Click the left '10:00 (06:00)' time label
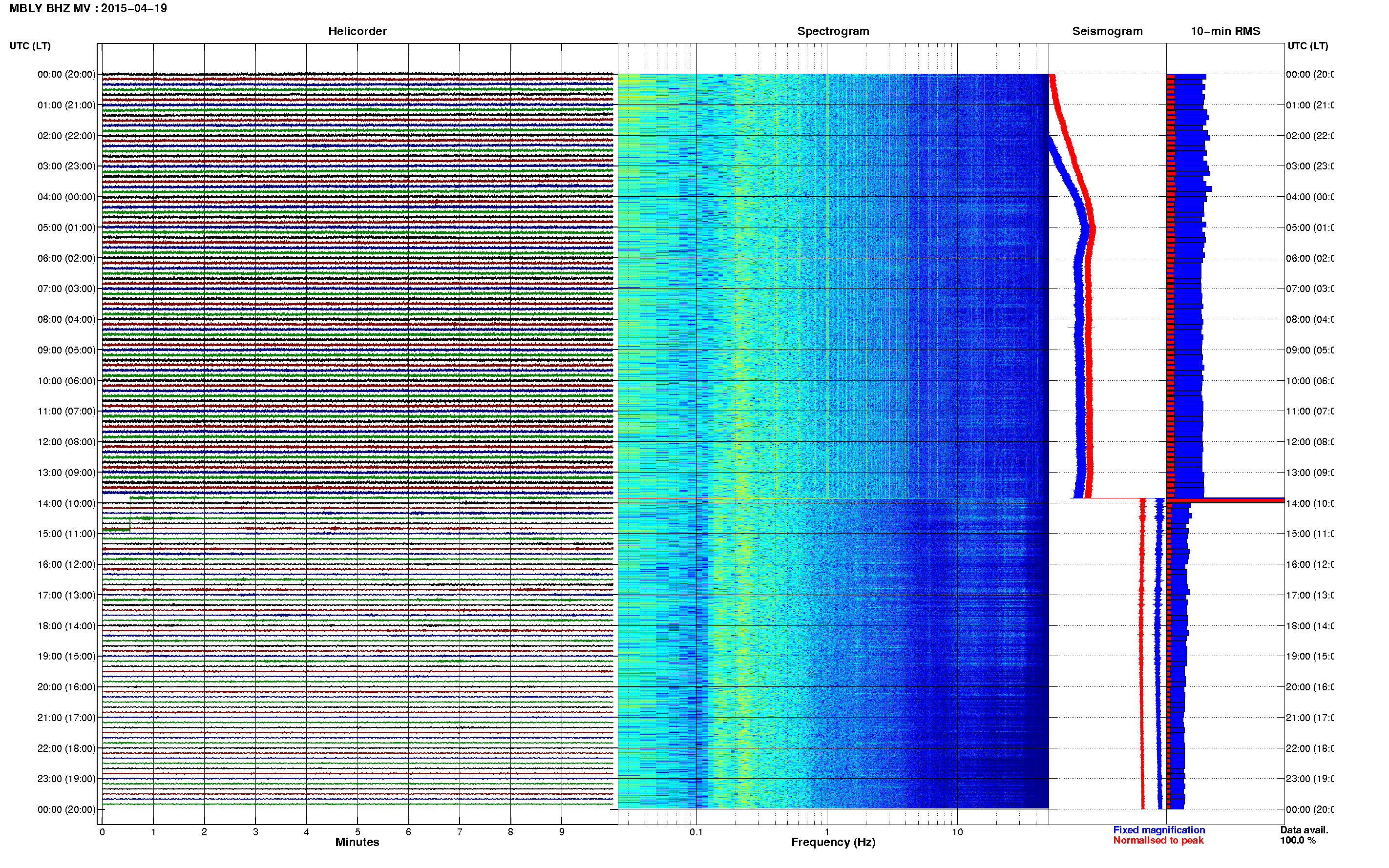Image resolution: width=1389 pixels, height=868 pixels. coord(66,381)
